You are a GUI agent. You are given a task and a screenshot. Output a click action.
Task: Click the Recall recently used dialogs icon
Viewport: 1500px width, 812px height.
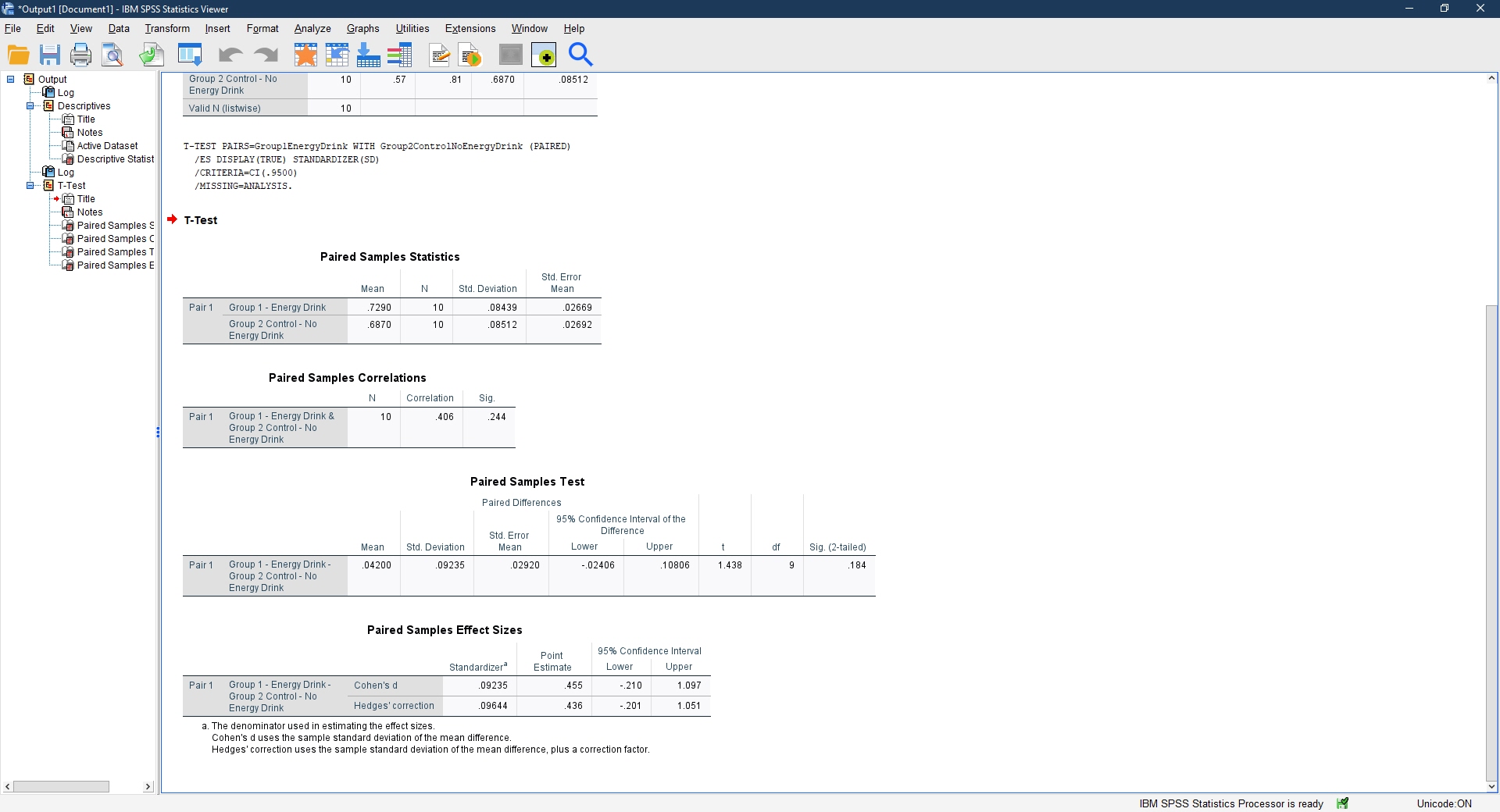[190, 55]
